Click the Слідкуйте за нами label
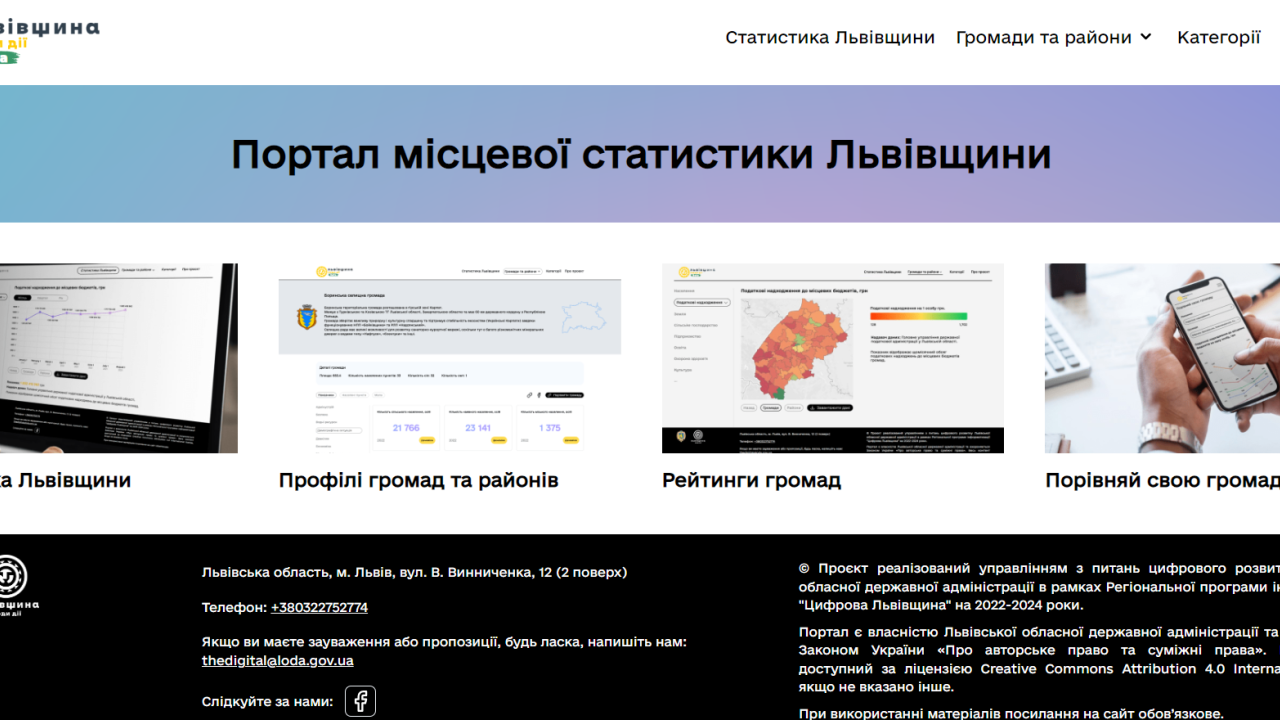This screenshot has width=1280, height=720. pos(267,701)
